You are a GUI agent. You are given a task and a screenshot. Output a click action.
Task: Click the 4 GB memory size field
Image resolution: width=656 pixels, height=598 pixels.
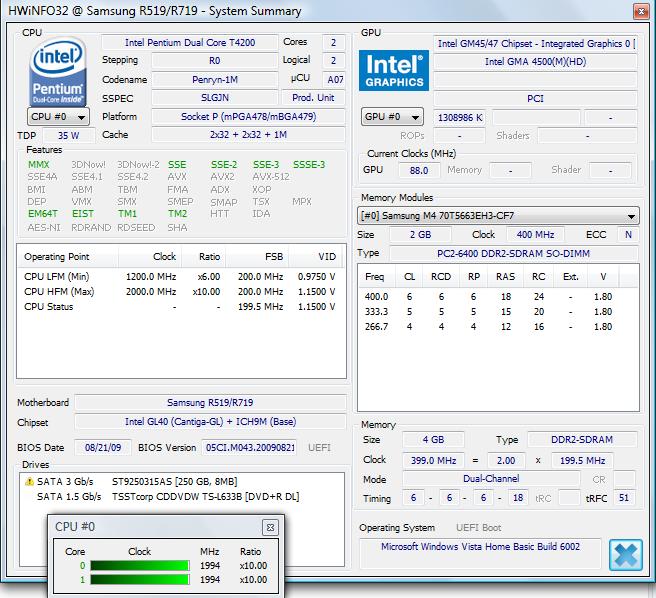(433, 440)
